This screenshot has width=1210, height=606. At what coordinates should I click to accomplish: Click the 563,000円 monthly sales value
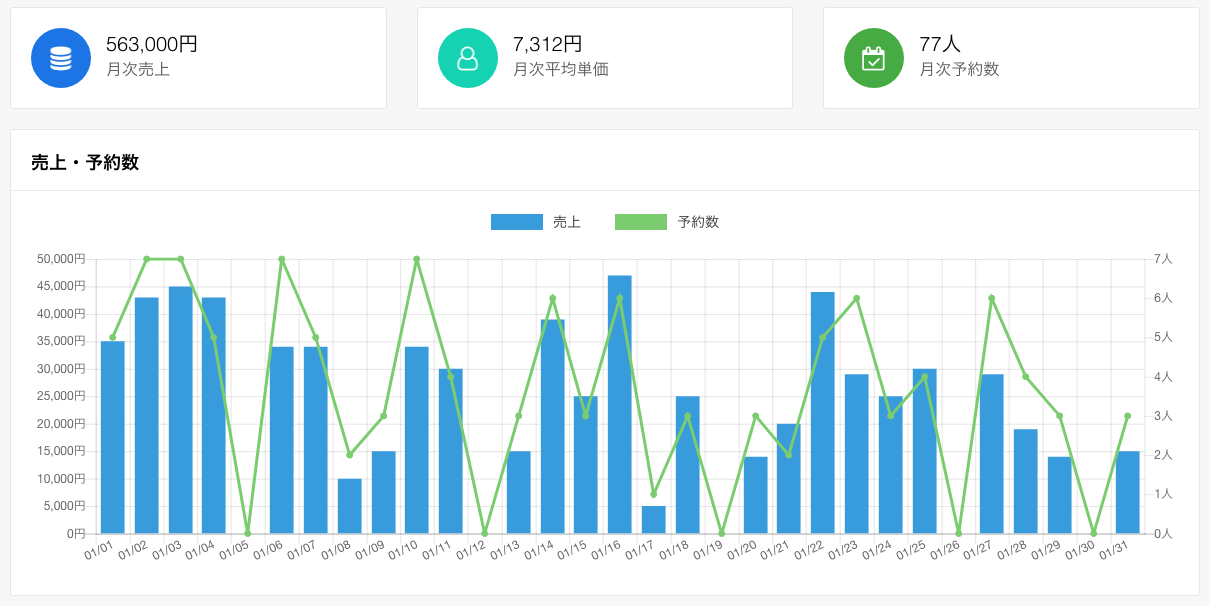152,44
